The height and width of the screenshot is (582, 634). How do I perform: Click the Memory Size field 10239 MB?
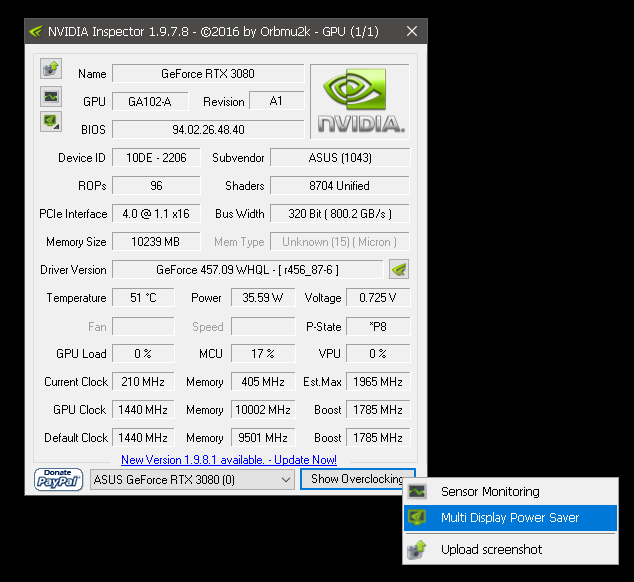(x=156, y=242)
